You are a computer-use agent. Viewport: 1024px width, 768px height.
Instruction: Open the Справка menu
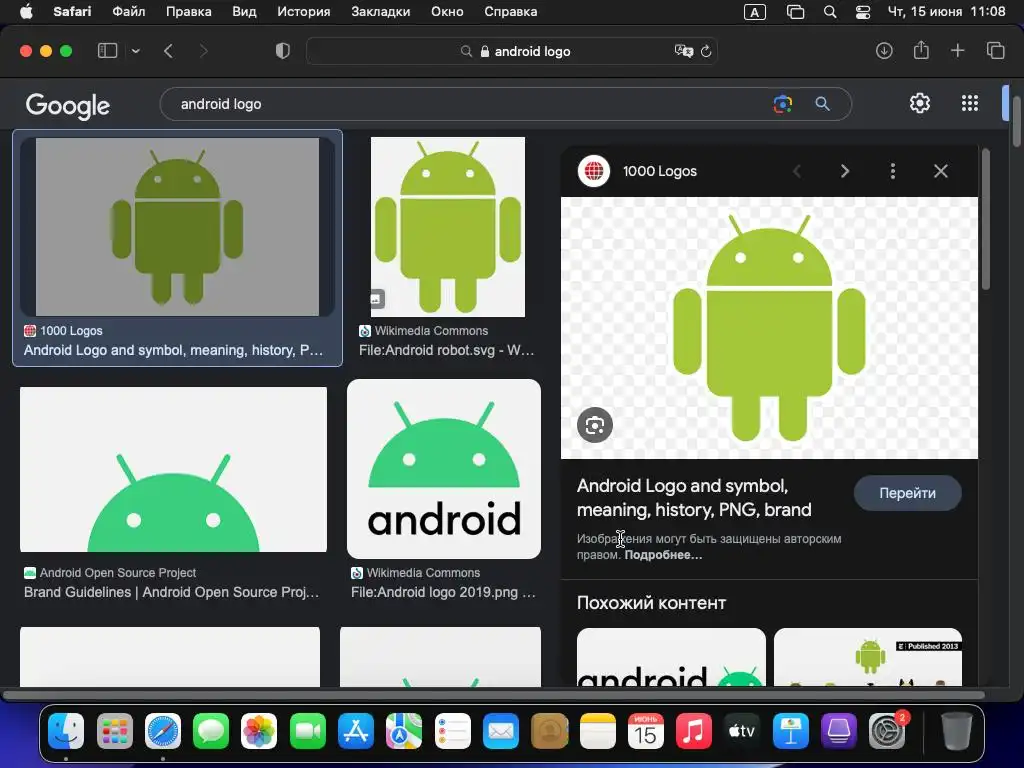pos(511,12)
